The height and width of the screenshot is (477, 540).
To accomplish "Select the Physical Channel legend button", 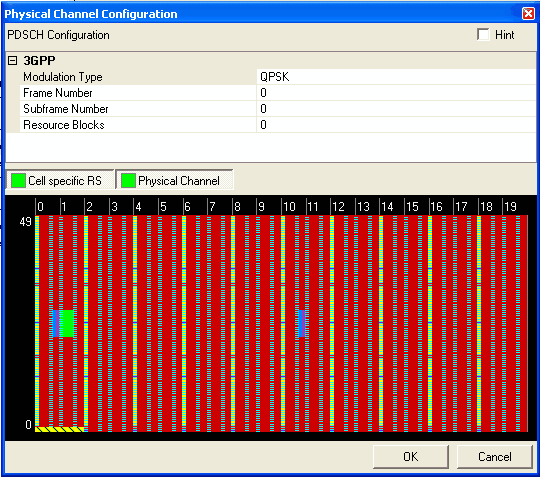I will click(x=175, y=180).
